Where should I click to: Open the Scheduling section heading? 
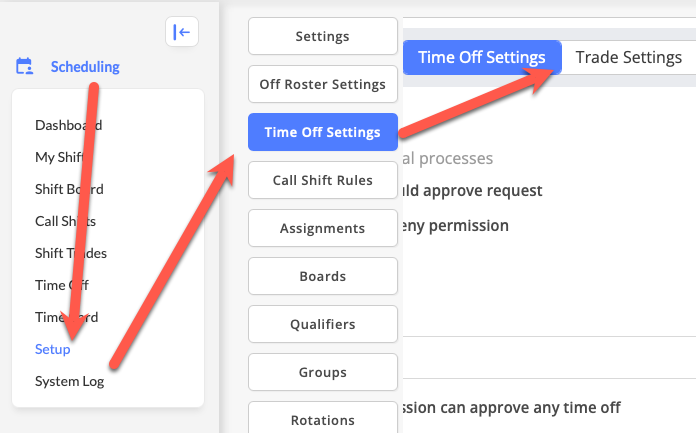pyautogui.click(x=85, y=67)
